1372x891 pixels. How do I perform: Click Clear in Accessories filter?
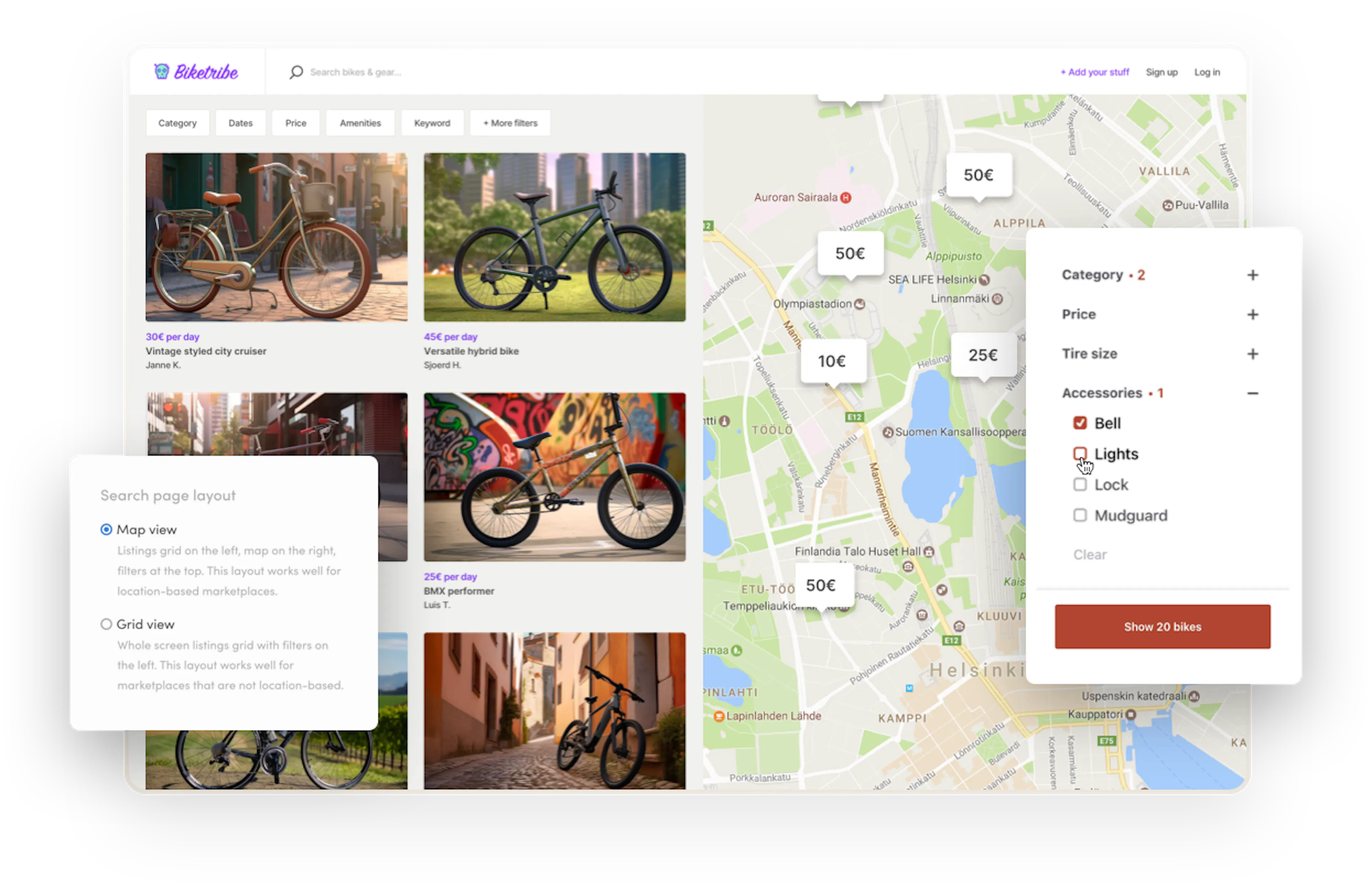tap(1089, 555)
